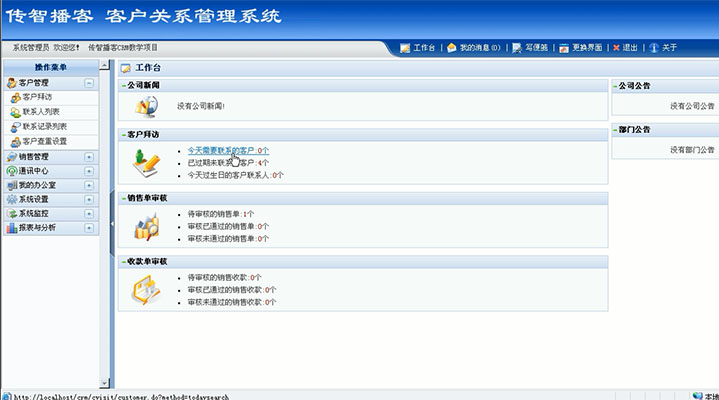Open 联系人列表 in the sidebar
The image size is (719, 400).
click(x=41, y=112)
